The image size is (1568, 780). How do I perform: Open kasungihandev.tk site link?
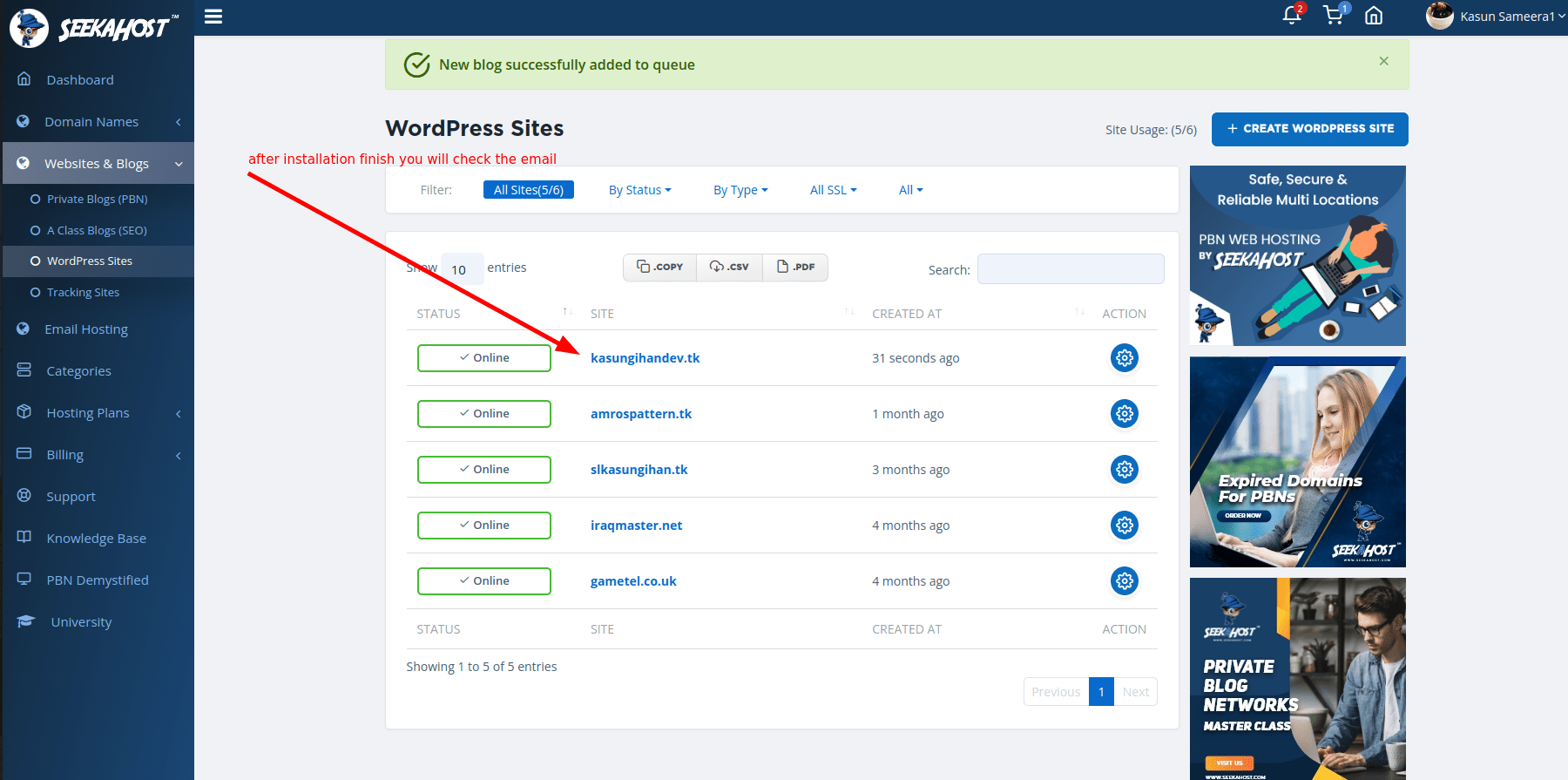click(x=645, y=358)
